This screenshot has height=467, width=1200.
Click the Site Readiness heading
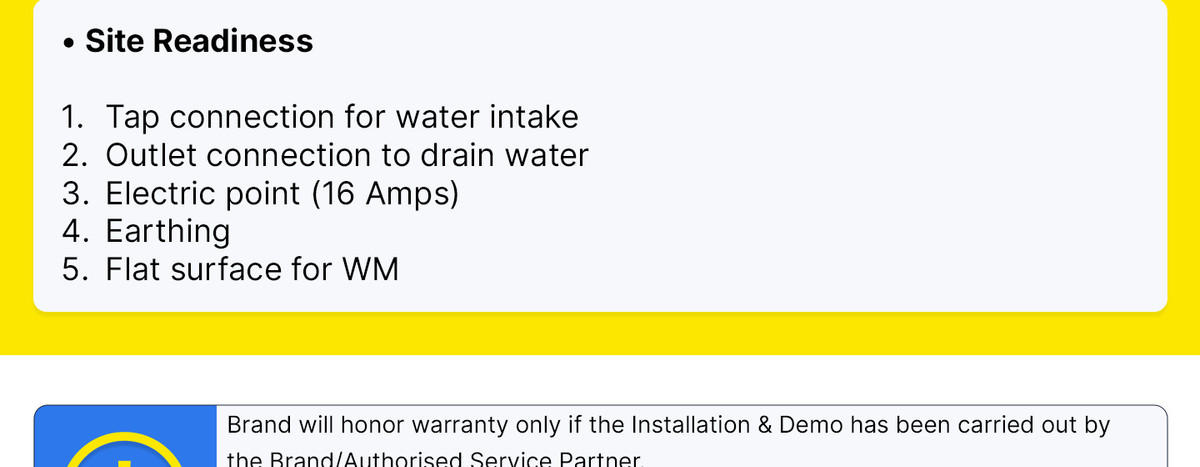pos(199,42)
